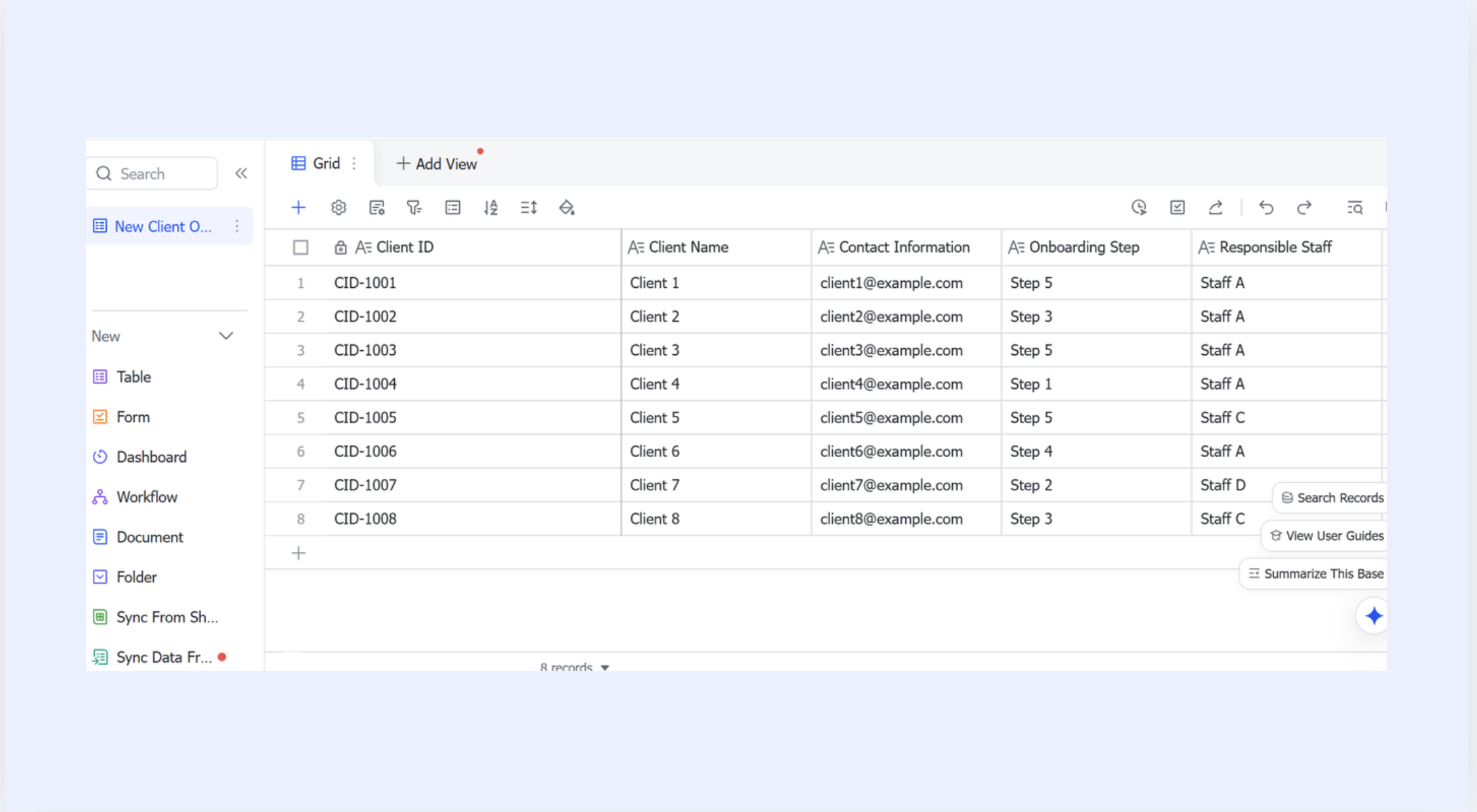Click Search Records button
The width and height of the screenshot is (1477, 812).
[1331, 498]
